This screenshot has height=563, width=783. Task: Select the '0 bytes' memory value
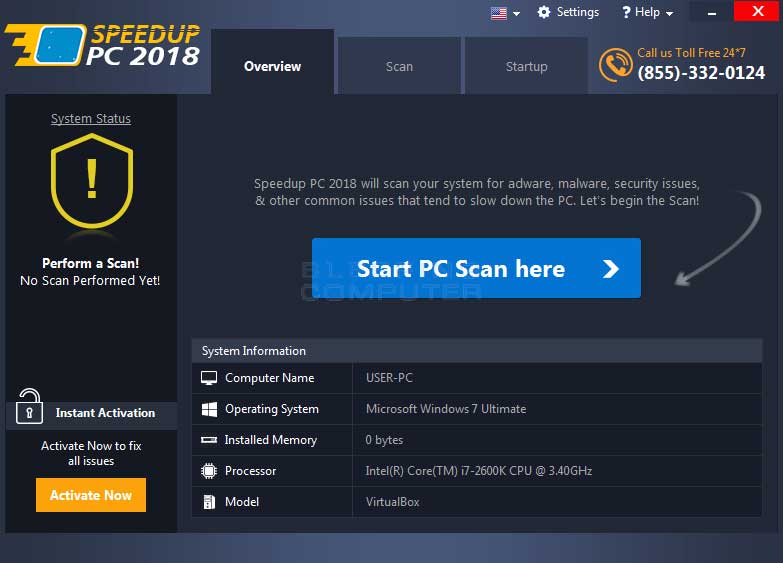(384, 440)
